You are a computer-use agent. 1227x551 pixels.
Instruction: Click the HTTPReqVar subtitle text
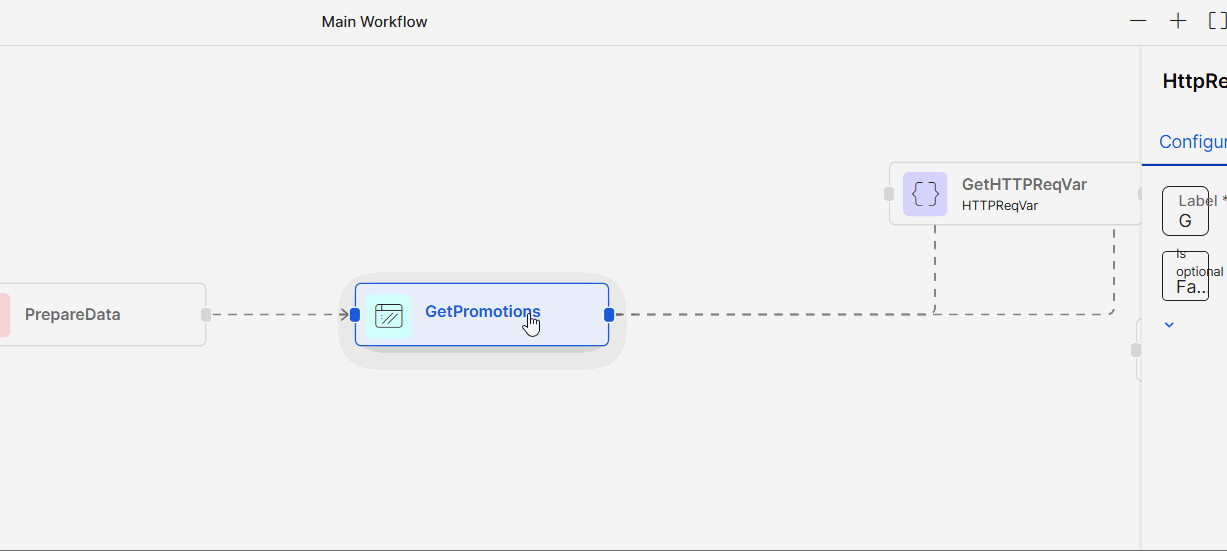(x=999, y=206)
